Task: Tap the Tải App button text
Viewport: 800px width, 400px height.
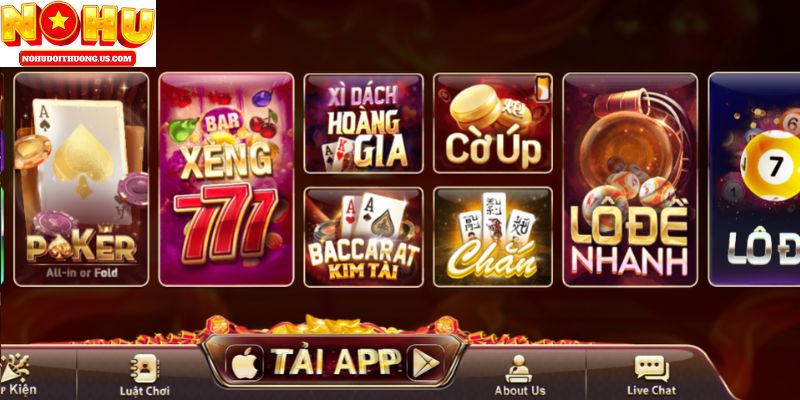Action: click(x=335, y=362)
